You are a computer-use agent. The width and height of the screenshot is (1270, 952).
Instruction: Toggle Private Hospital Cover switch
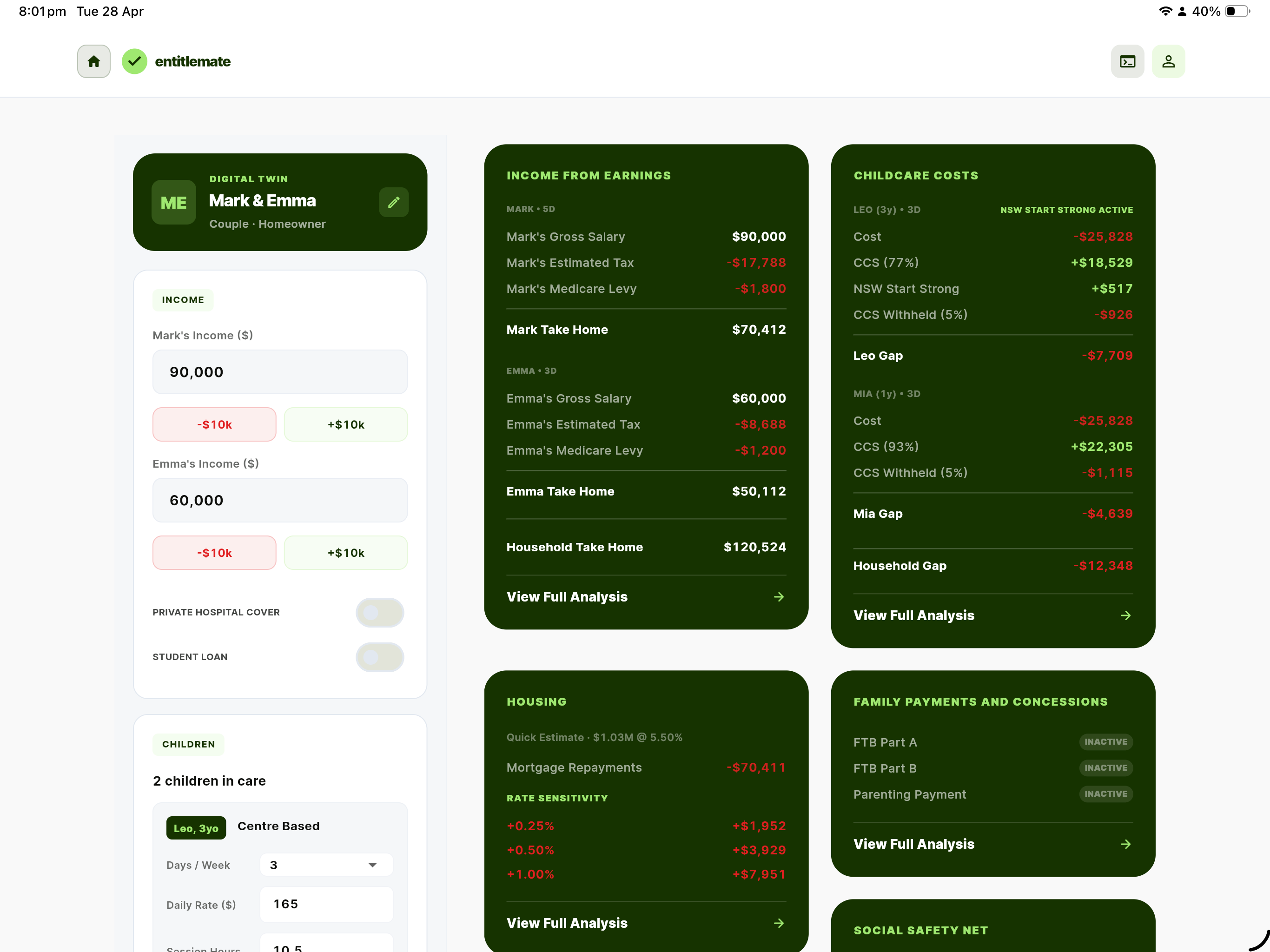(379, 613)
